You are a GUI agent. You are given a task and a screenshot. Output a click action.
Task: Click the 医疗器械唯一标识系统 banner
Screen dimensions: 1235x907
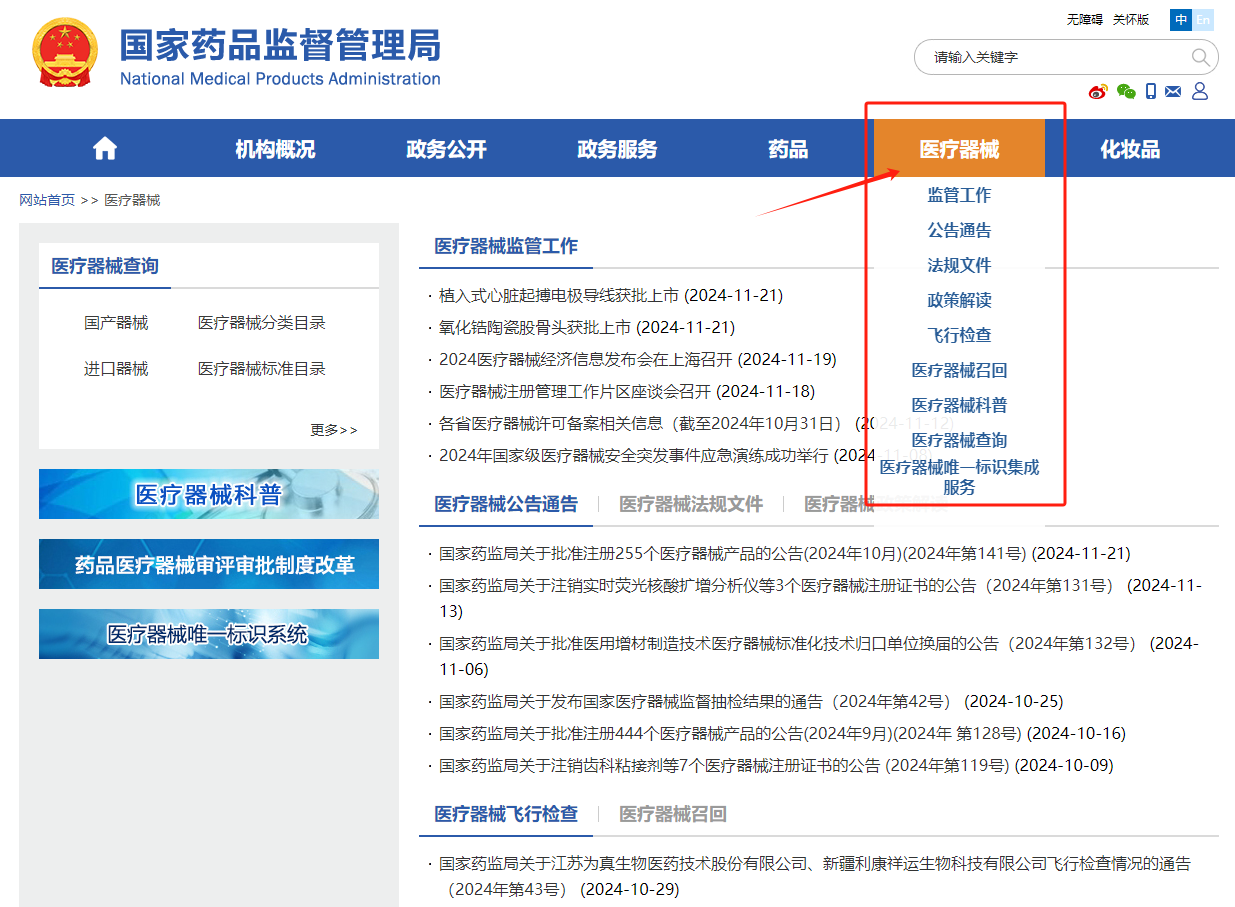(x=209, y=634)
